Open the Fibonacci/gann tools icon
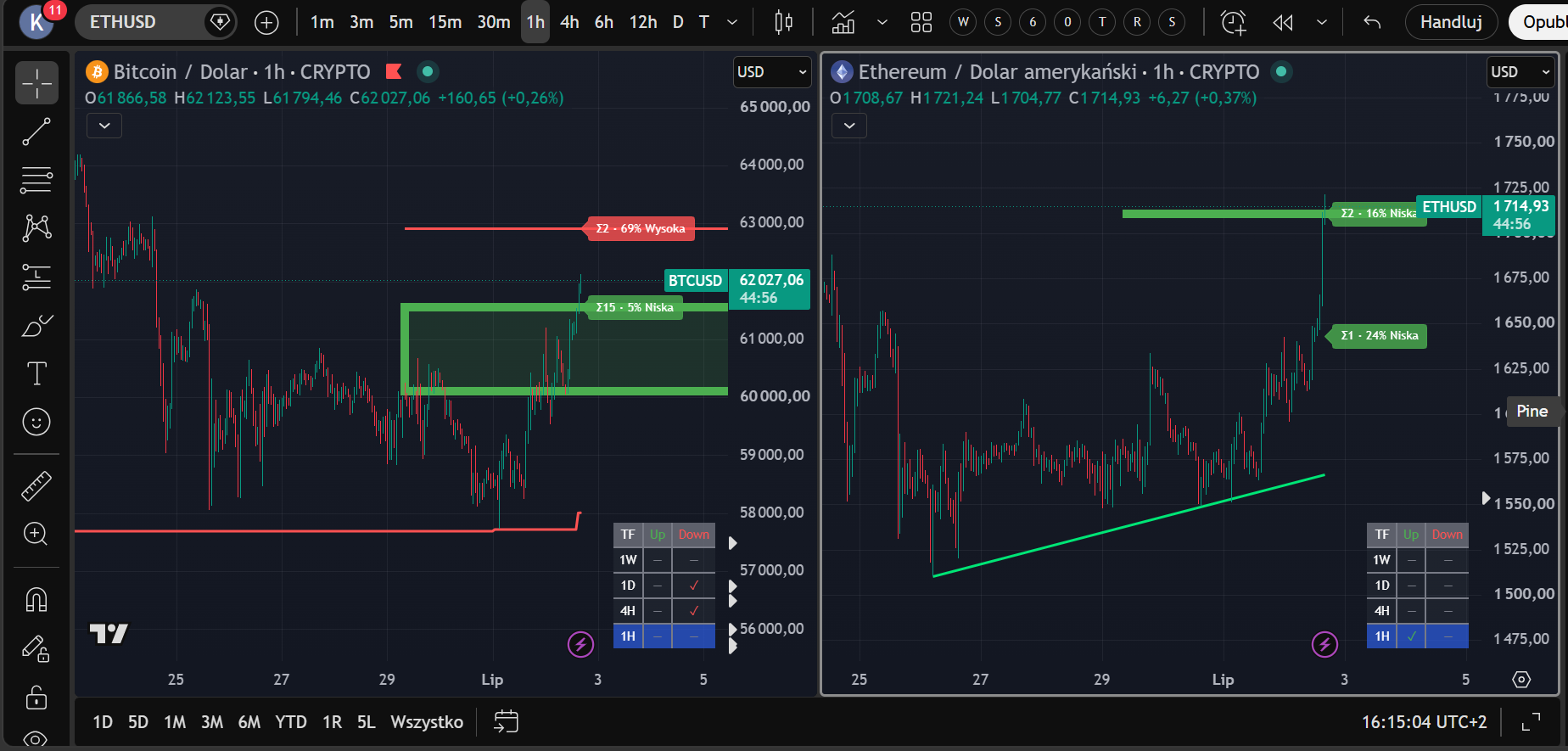Viewport: 1568px width, 751px height. tap(36, 180)
